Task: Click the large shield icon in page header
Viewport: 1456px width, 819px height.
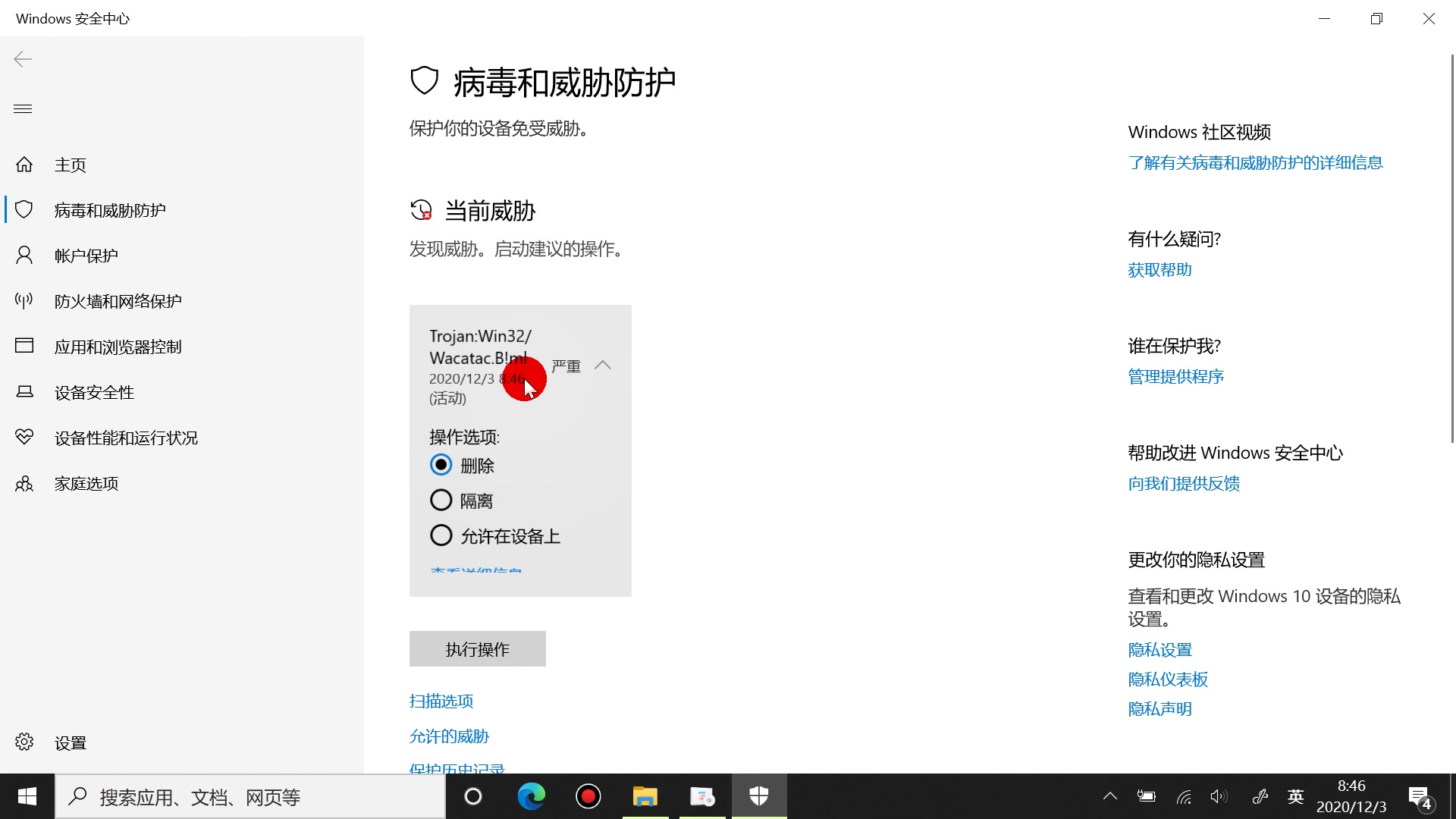Action: click(425, 80)
